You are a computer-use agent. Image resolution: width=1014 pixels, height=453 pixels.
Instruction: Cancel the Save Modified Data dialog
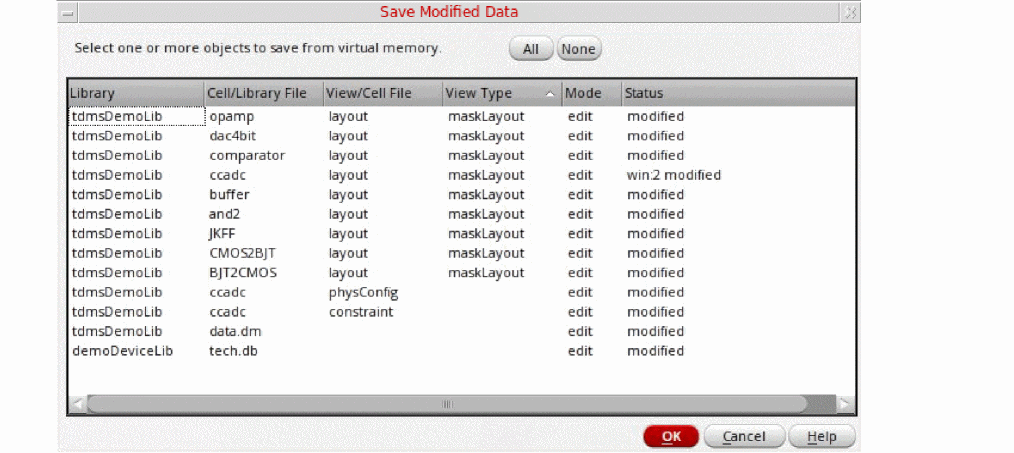pyautogui.click(x=744, y=437)
